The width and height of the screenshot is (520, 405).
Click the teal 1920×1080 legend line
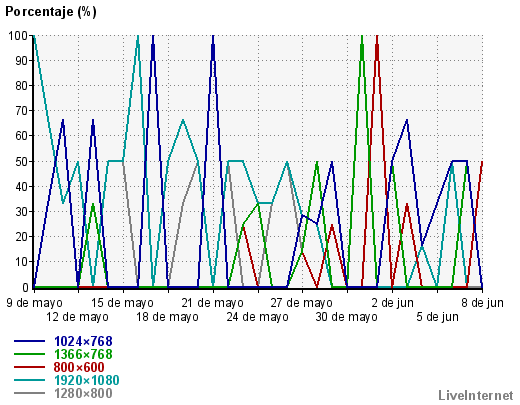click(29, 380)
